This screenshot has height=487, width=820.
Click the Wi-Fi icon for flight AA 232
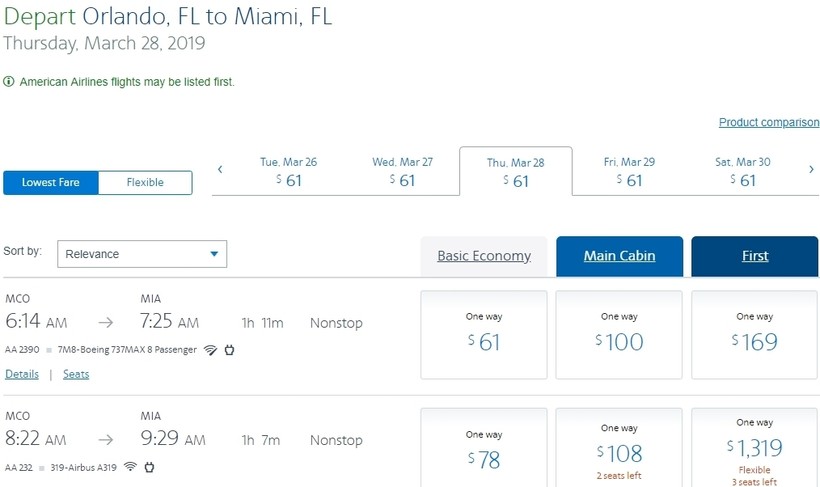130,467
